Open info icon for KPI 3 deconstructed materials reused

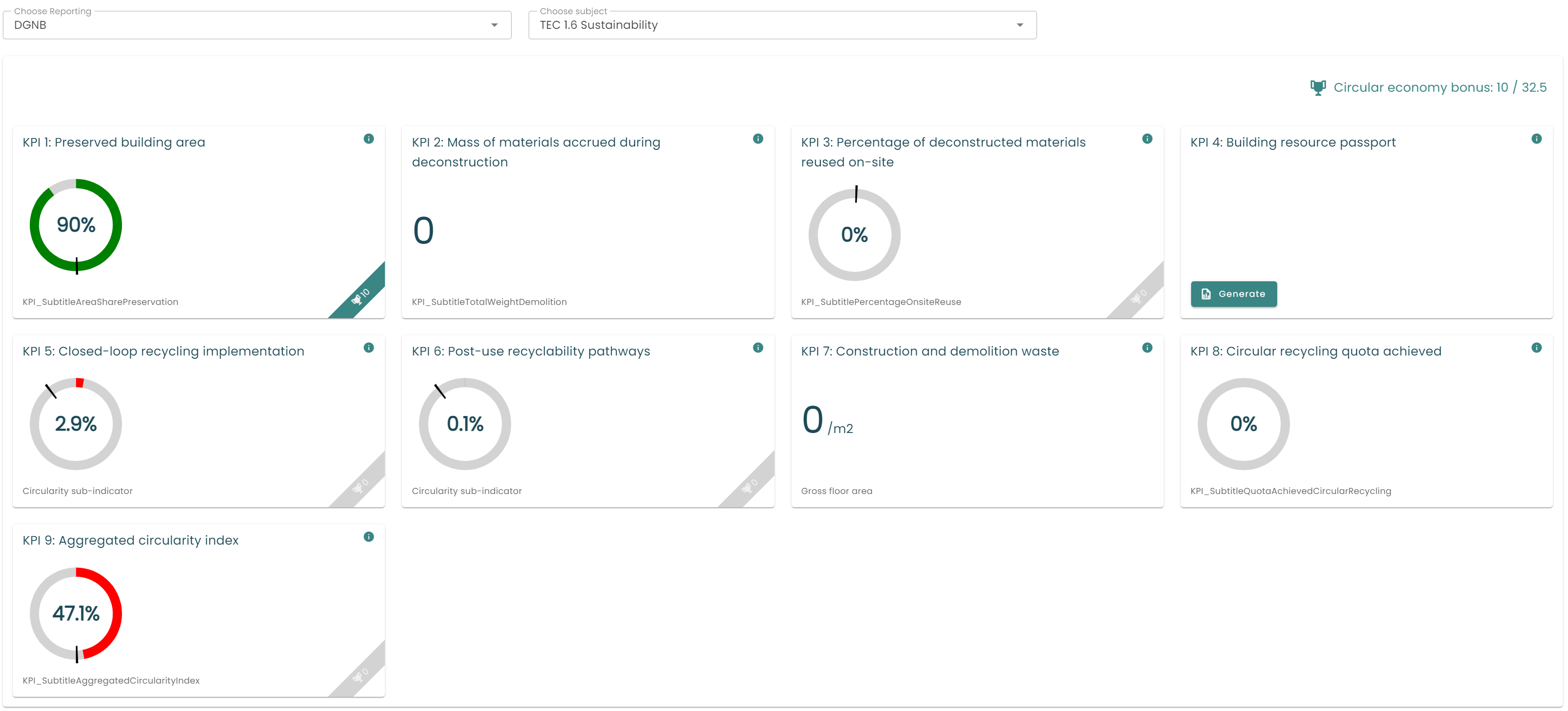point(1147,139)
